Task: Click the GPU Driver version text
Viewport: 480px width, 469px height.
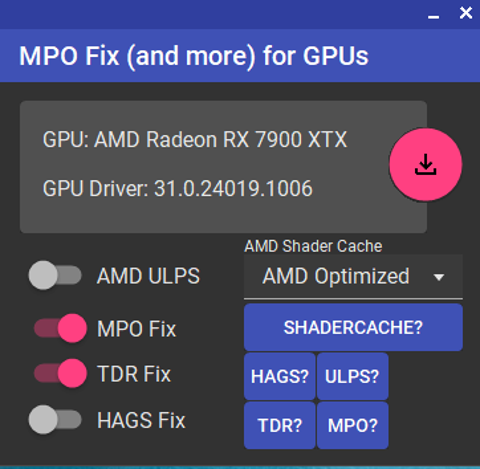Action: coord(178,188)
